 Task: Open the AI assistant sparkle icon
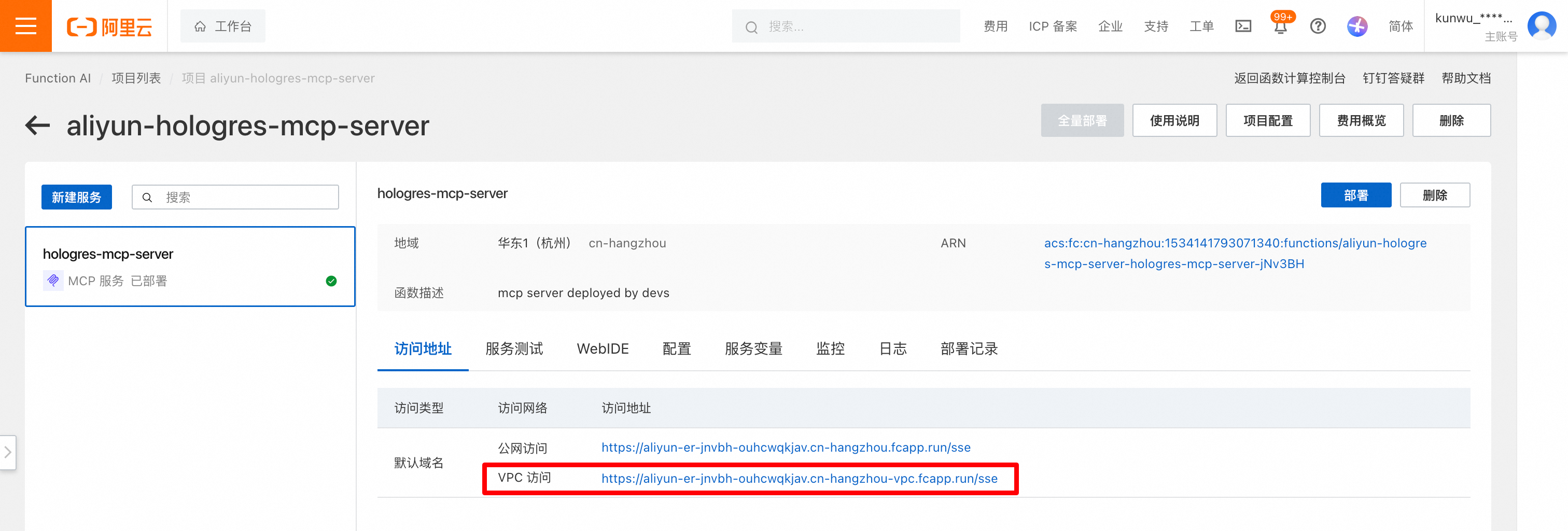(x=1357, y=26)
